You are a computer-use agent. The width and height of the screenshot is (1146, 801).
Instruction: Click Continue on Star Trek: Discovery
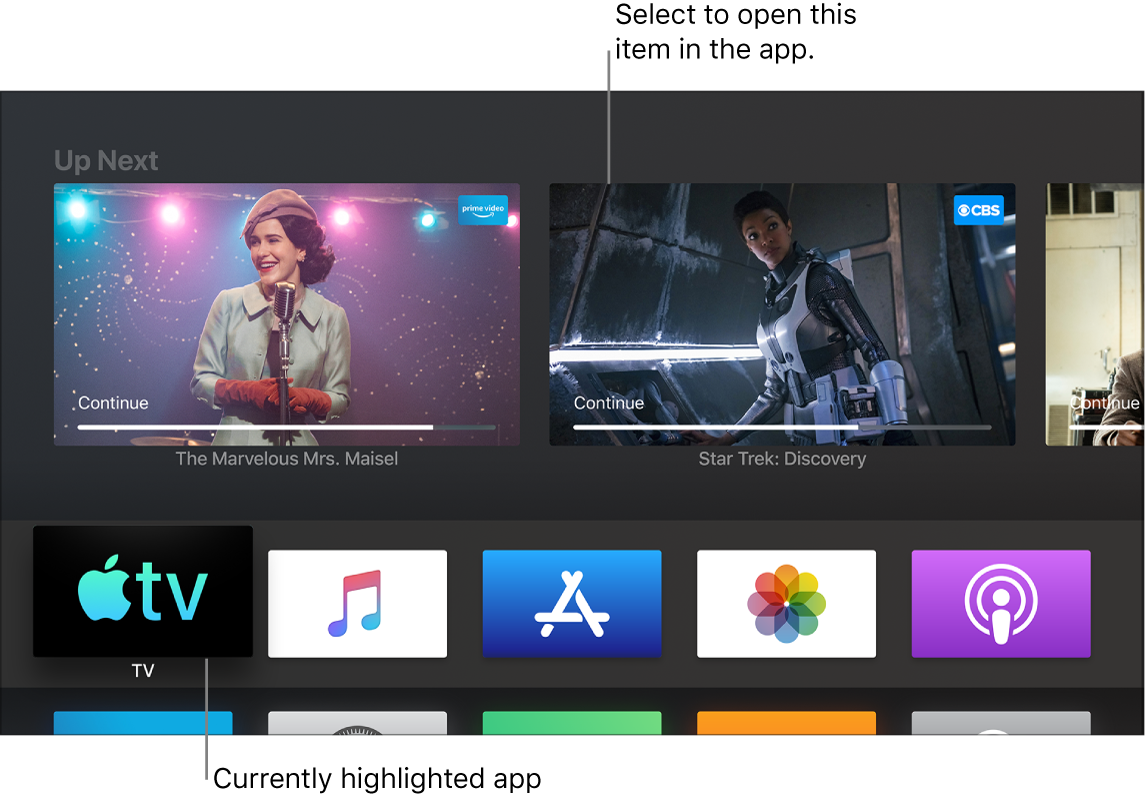[609, 402]
